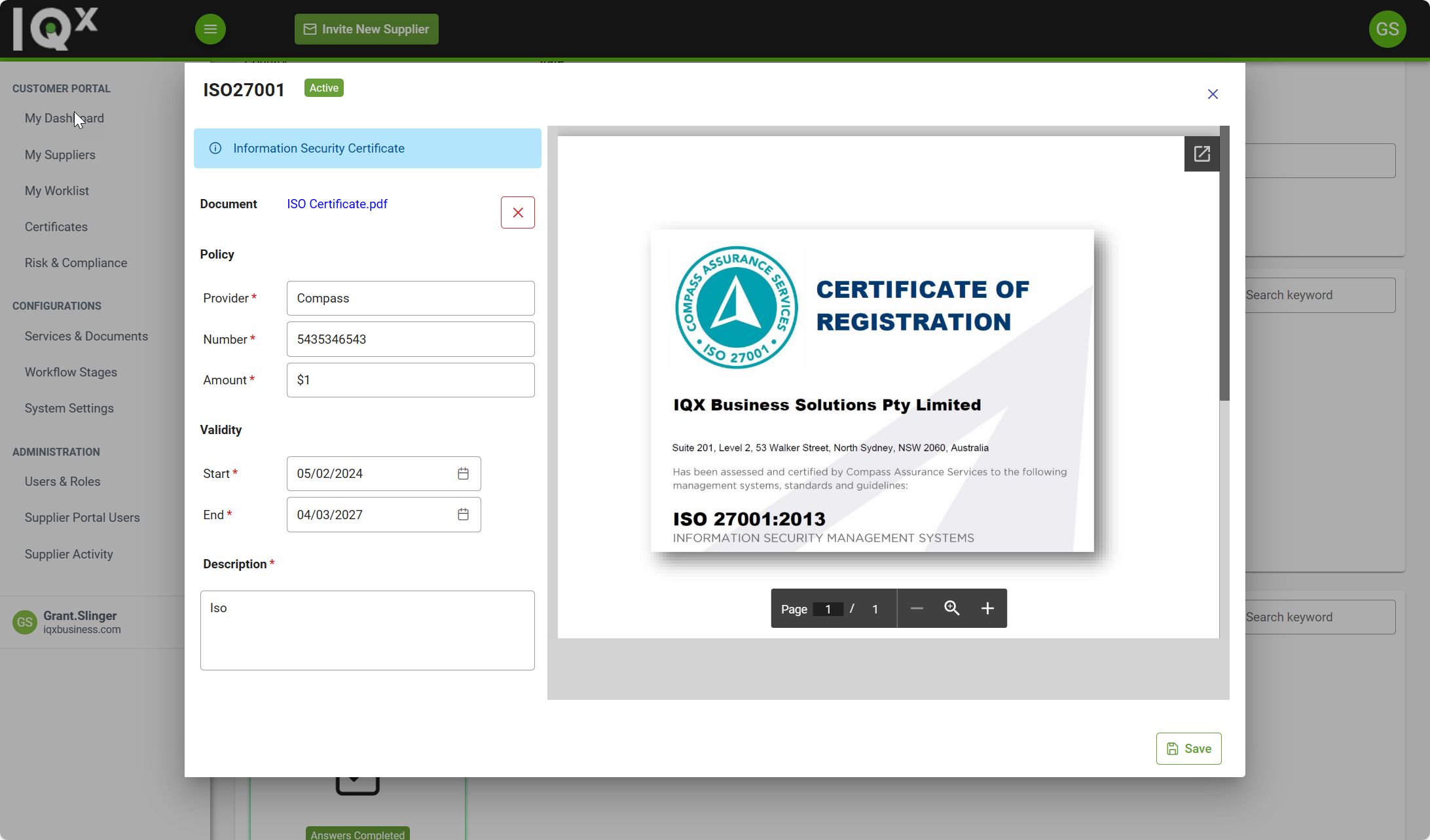Zoom in on the certificate preview
Viewport: 1430px width, 840px height.
click(x=987, y=608)
